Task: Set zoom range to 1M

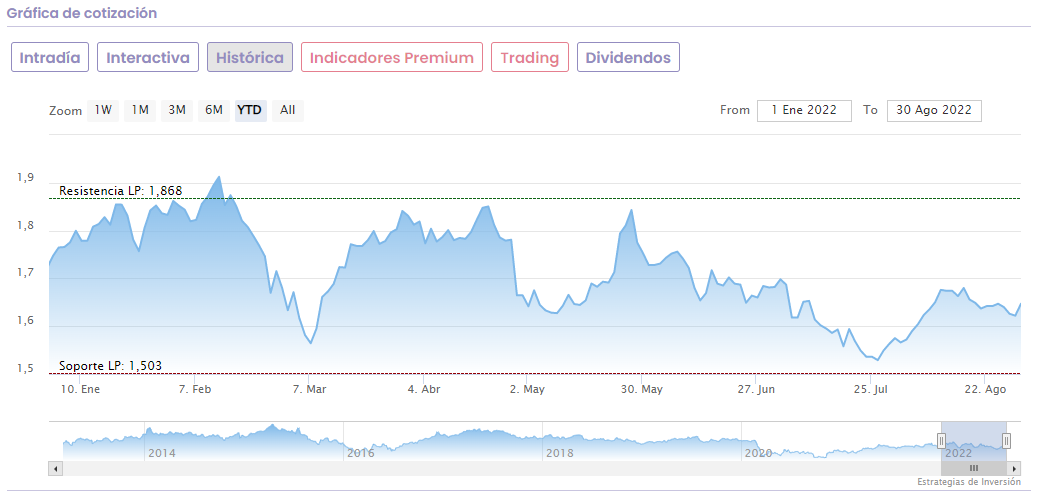Action: [140, 110]
